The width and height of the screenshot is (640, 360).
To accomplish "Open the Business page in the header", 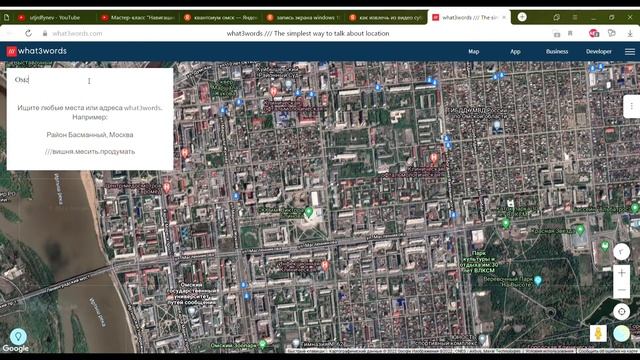I will (x=557, y=51).
